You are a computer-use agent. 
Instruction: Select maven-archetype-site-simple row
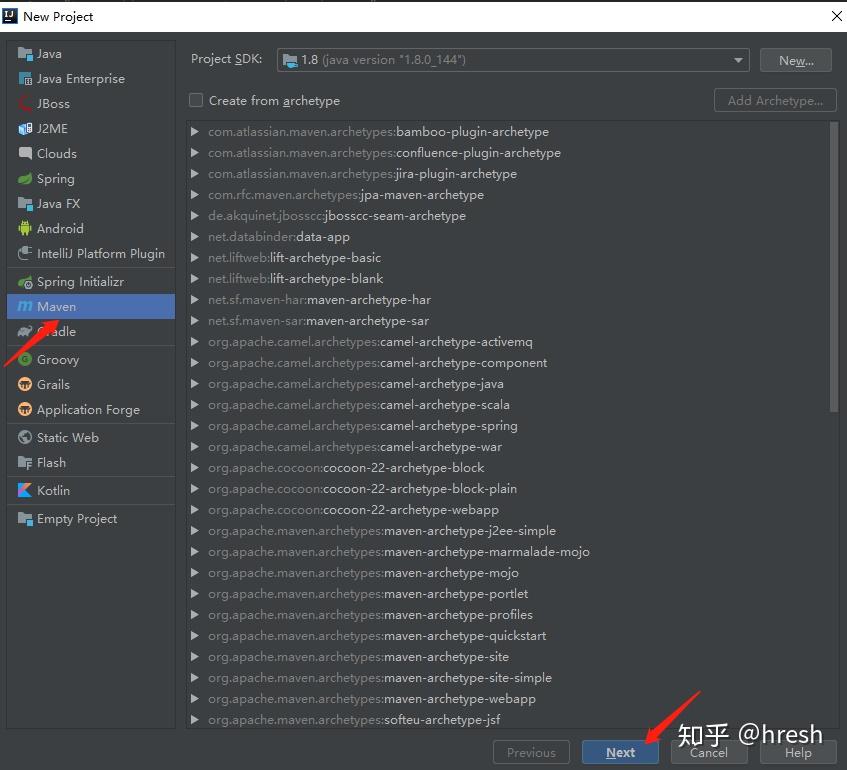tap(510, 678)
